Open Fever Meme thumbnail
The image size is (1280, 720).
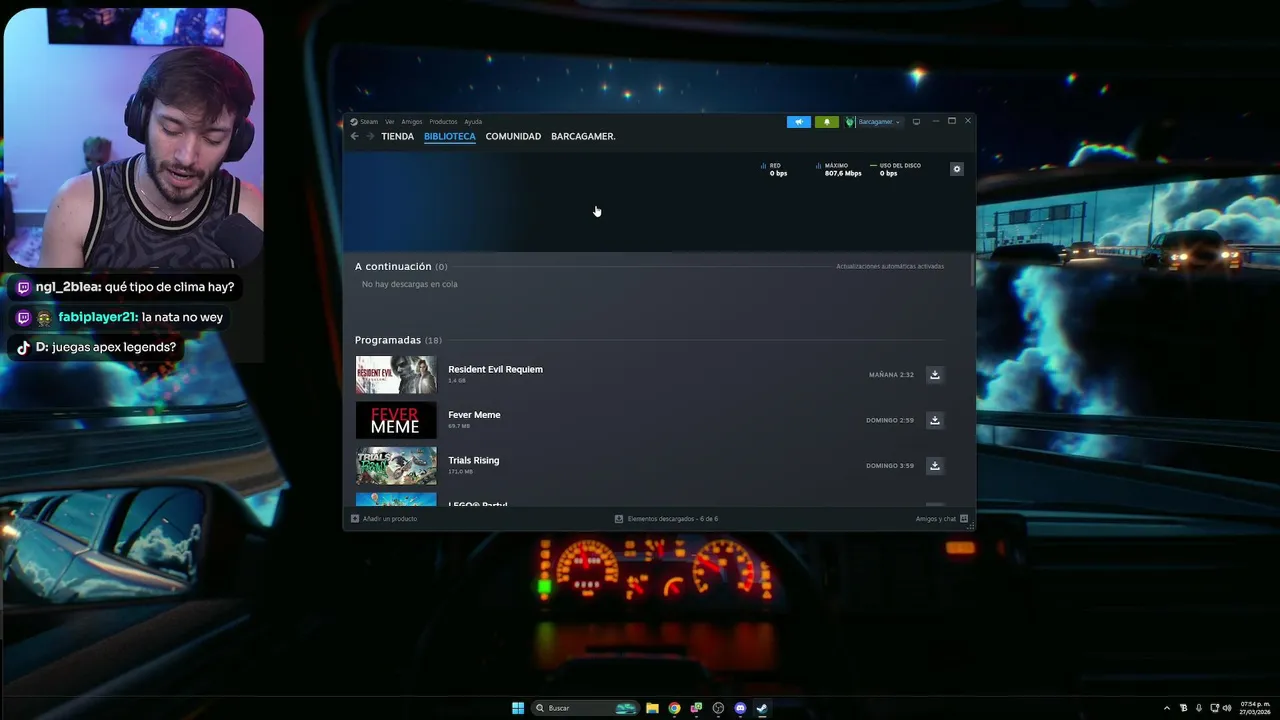396,420
